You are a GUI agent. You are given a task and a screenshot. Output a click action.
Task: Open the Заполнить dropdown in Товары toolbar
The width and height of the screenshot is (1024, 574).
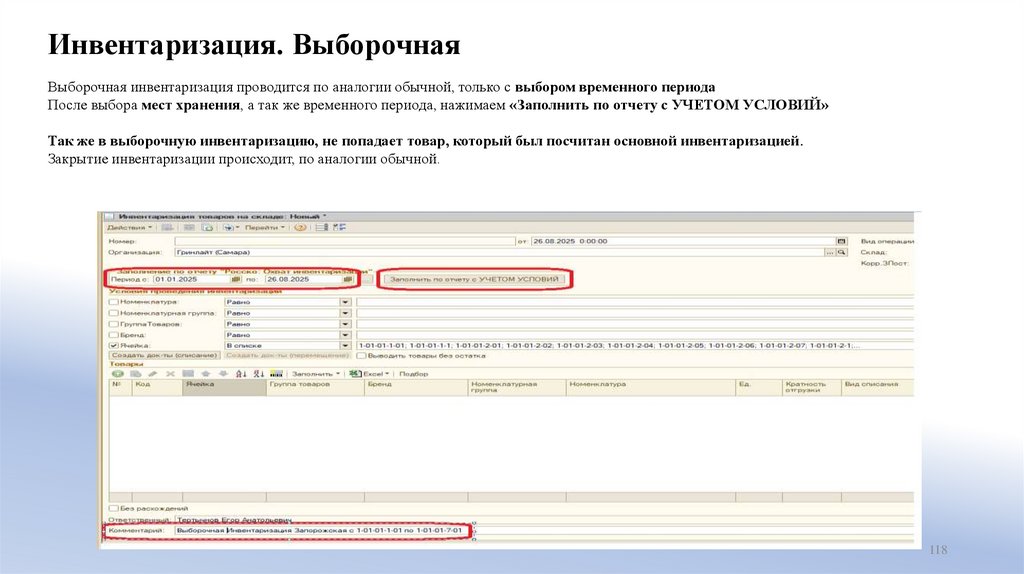tap(315, 374)
